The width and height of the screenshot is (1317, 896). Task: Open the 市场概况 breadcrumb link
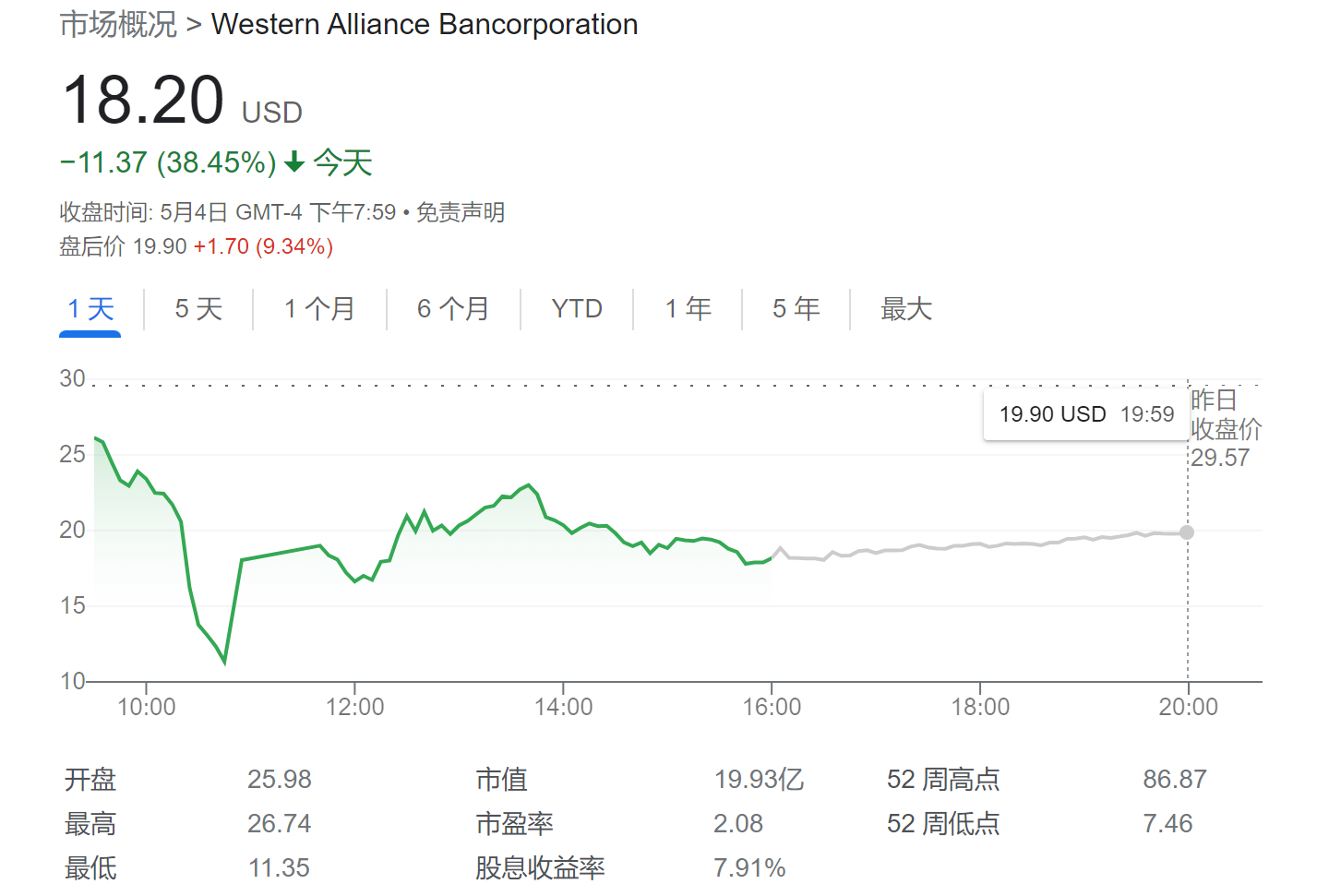pyautogui.click(x=118, y=25)
